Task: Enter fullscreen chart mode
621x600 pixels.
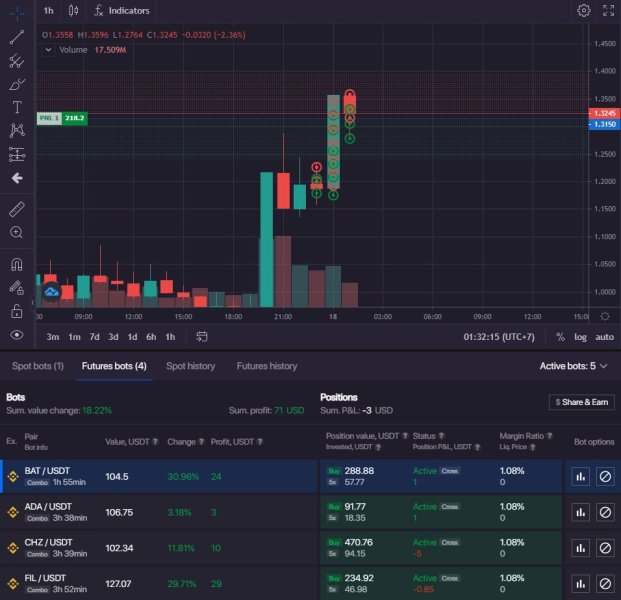Action: [608, 10]
